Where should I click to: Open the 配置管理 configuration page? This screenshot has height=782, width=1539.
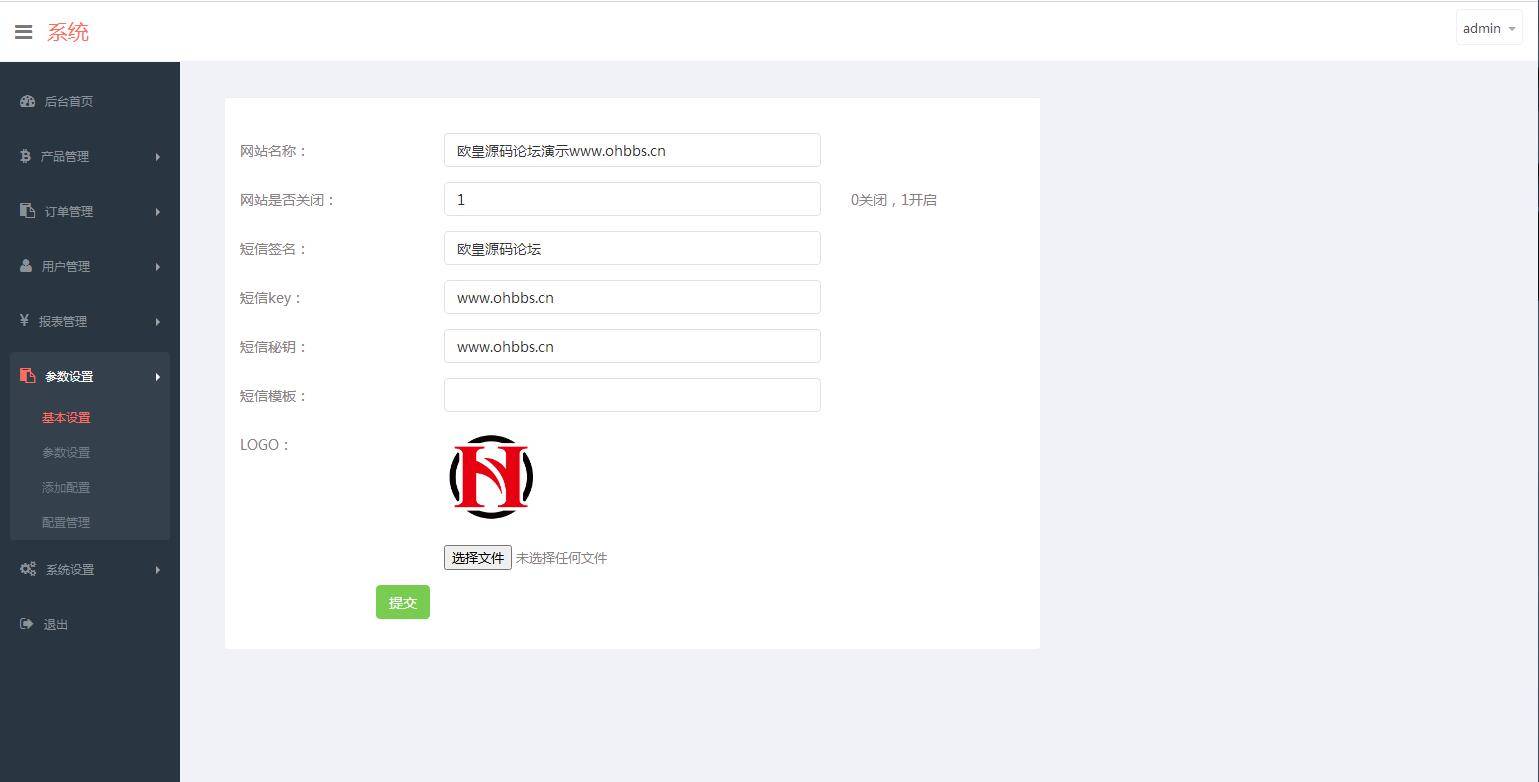(65, 522)
